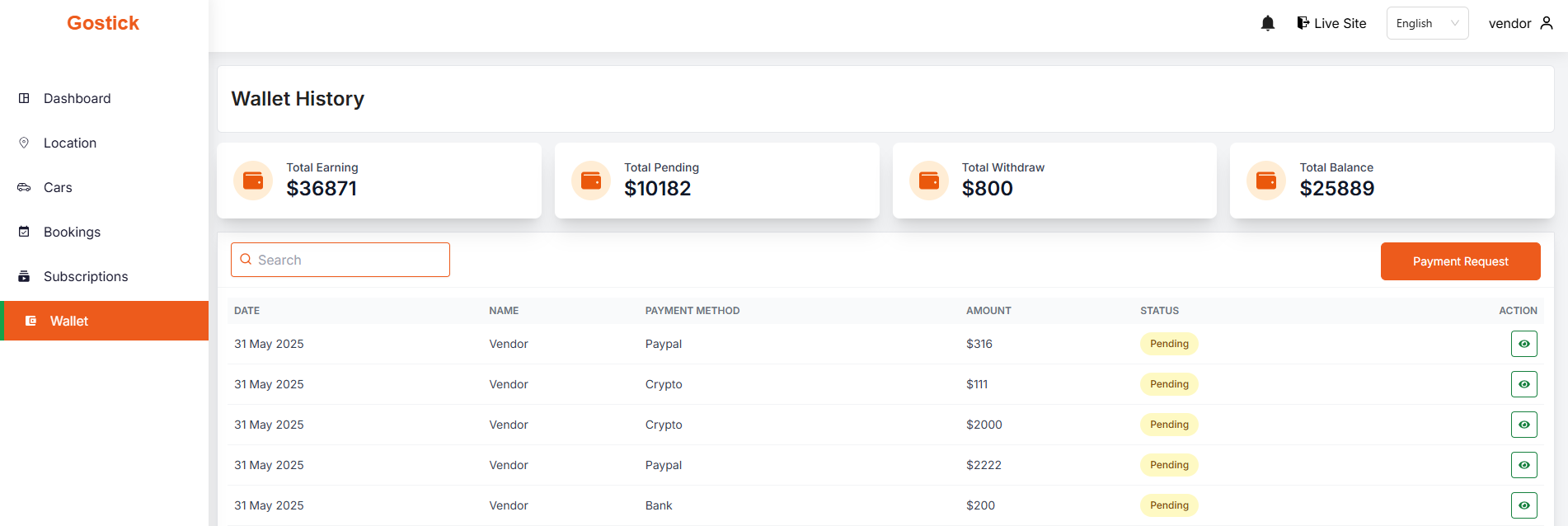Click the vendor user profile icon
This screenshot has height=526, width=1568.
pyautogui.click(x=1547, y=23)
